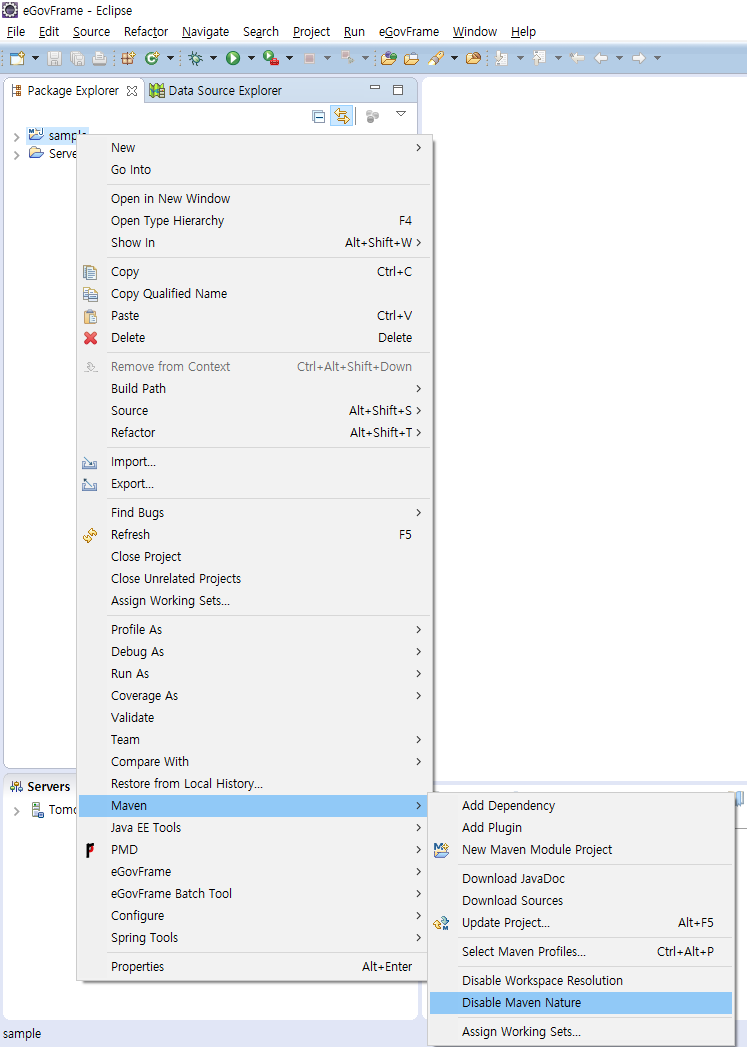Expand the sample project tree node

click(16, 136)
